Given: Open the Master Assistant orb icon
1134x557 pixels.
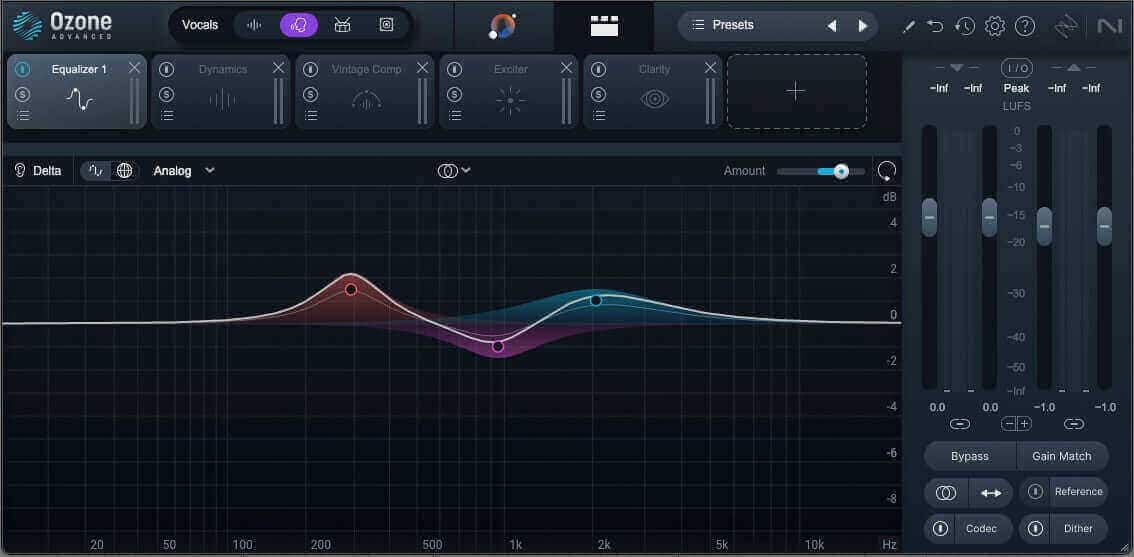Looking at the screenshot, I should coord(503,26).
